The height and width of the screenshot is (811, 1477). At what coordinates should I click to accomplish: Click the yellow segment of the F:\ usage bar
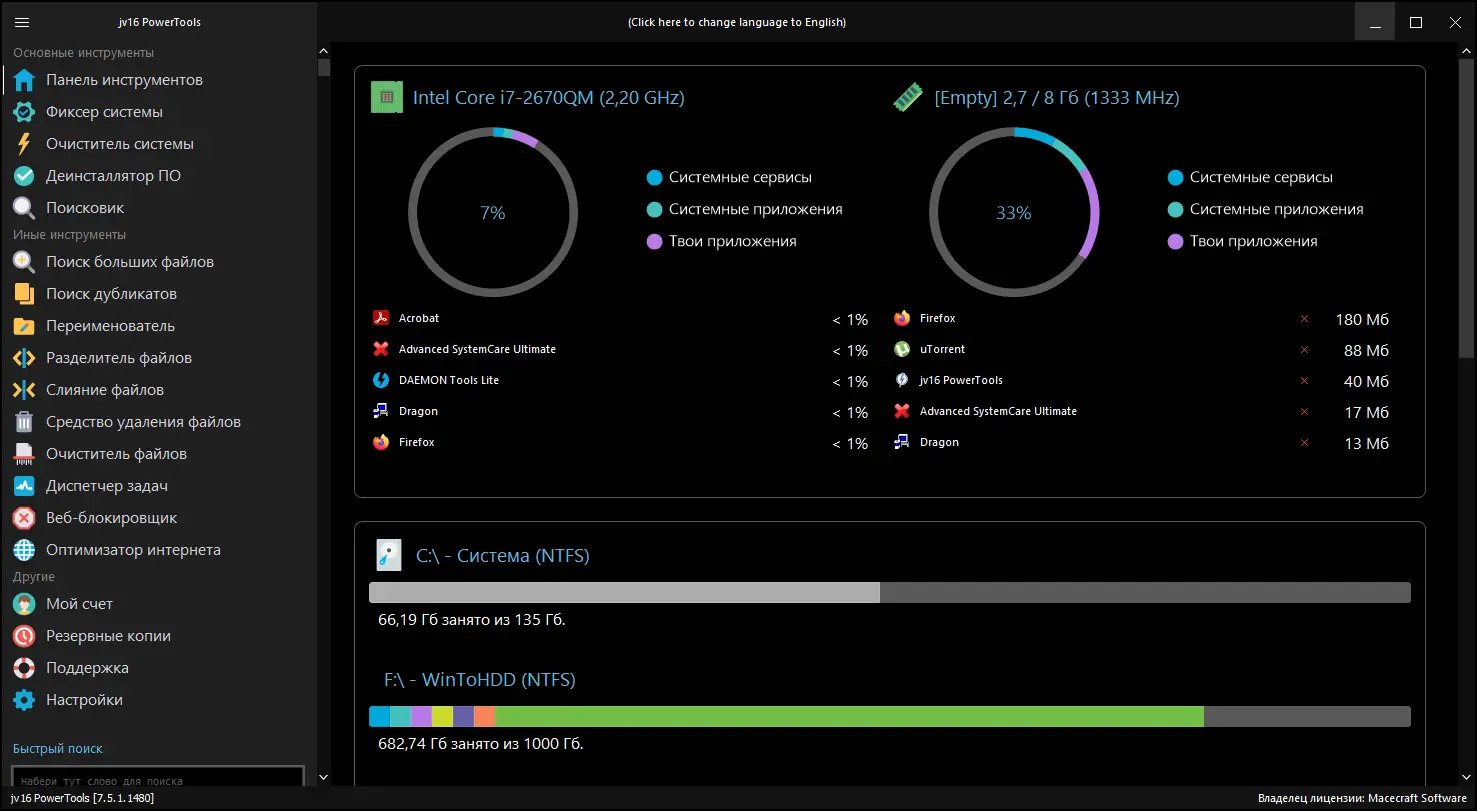pyautogui.click(x=442, y=717)
